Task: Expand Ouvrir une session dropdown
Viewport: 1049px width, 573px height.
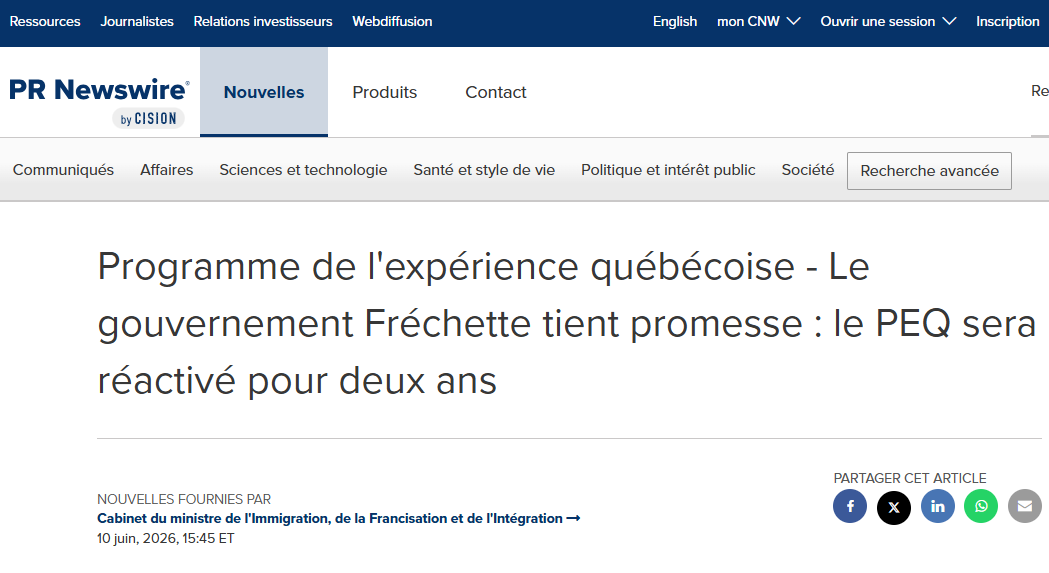Action: pyautogui.click(x=888, y=21)
